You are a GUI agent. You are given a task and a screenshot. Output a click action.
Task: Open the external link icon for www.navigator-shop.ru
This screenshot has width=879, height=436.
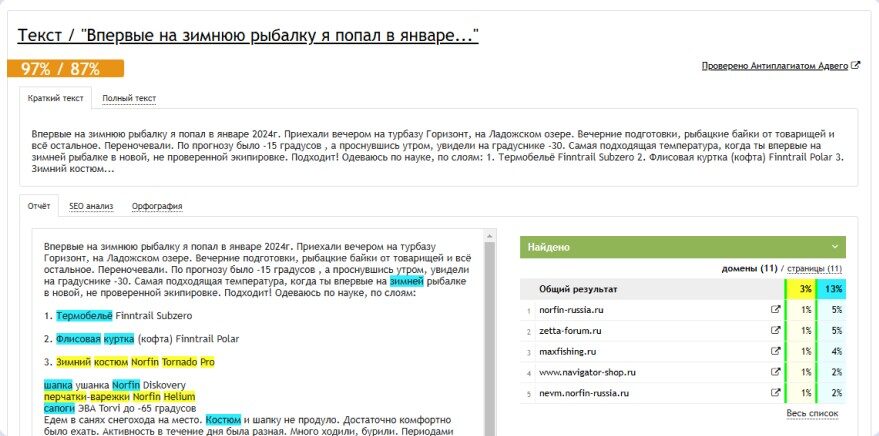[775, 372]
